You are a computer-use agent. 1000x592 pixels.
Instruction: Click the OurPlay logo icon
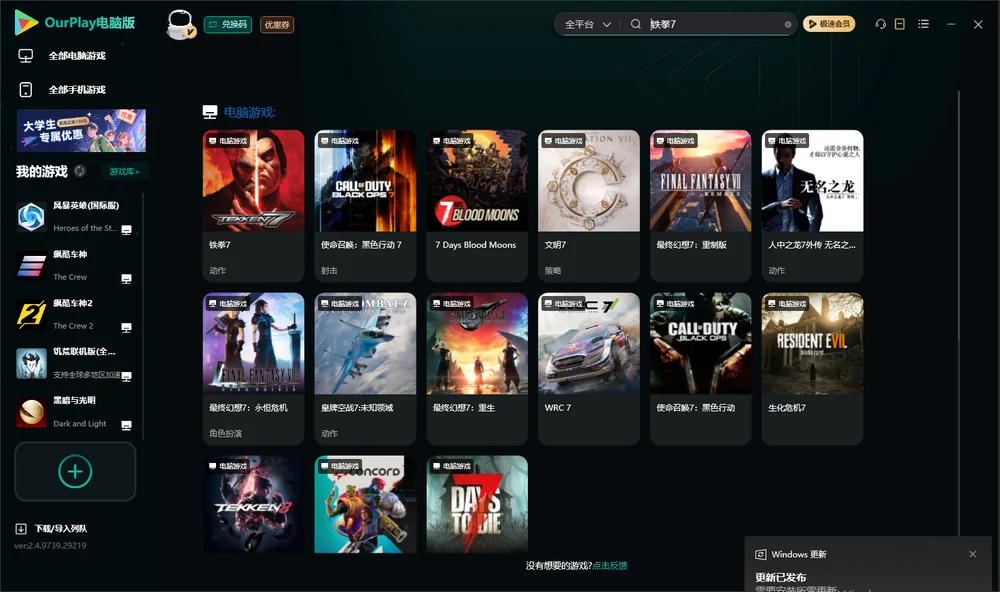point(27,22)
